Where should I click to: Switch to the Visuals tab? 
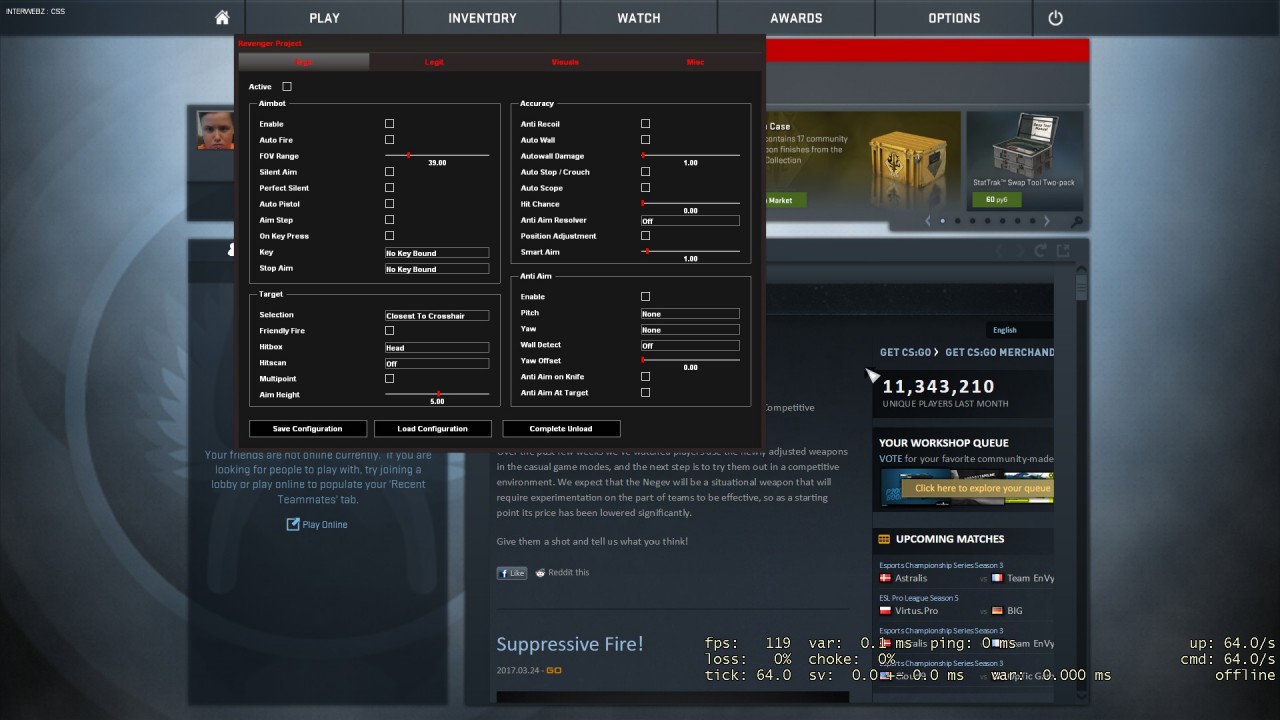(565, 62)
